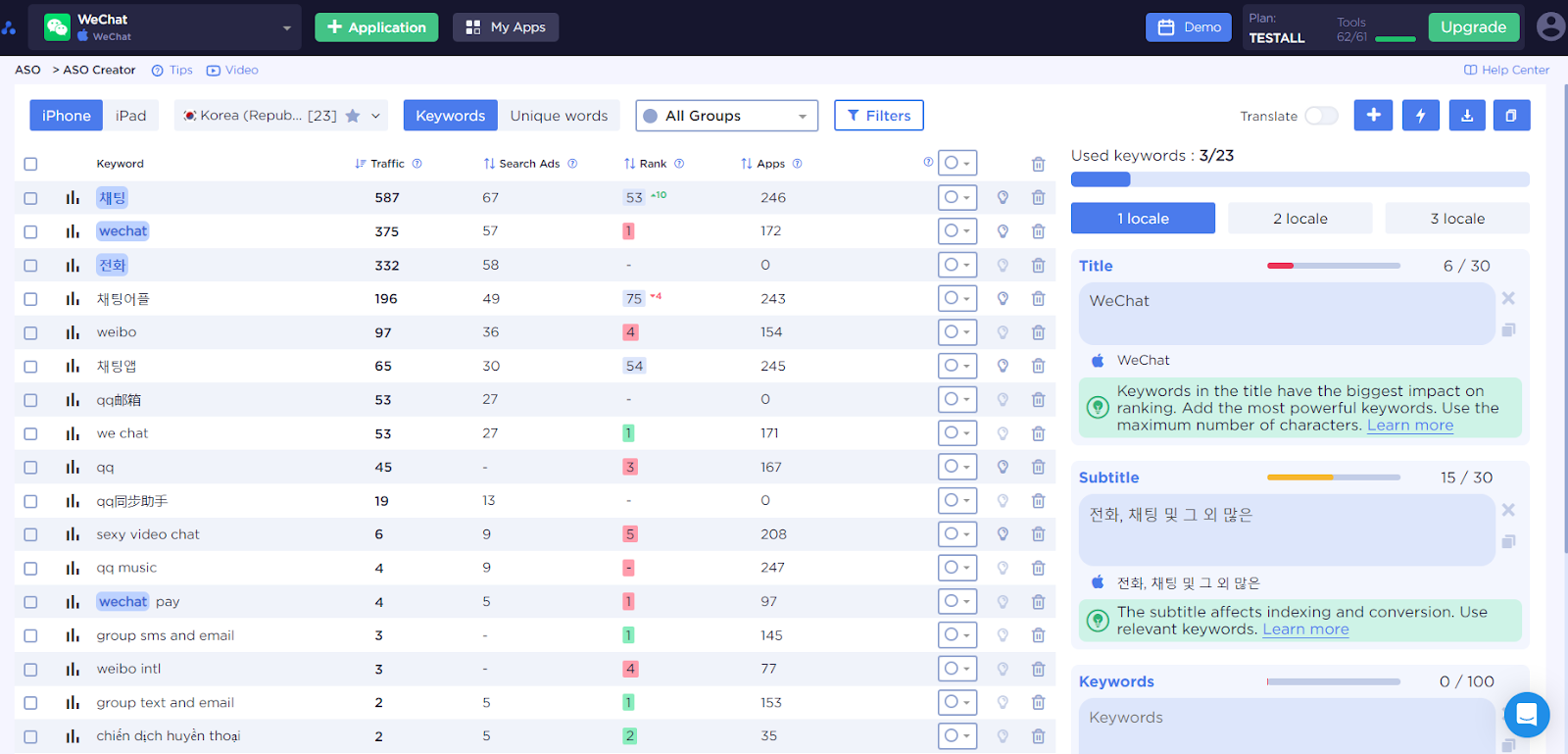
Task: Click the Demo button
Action: click(x=1189, y=27)
